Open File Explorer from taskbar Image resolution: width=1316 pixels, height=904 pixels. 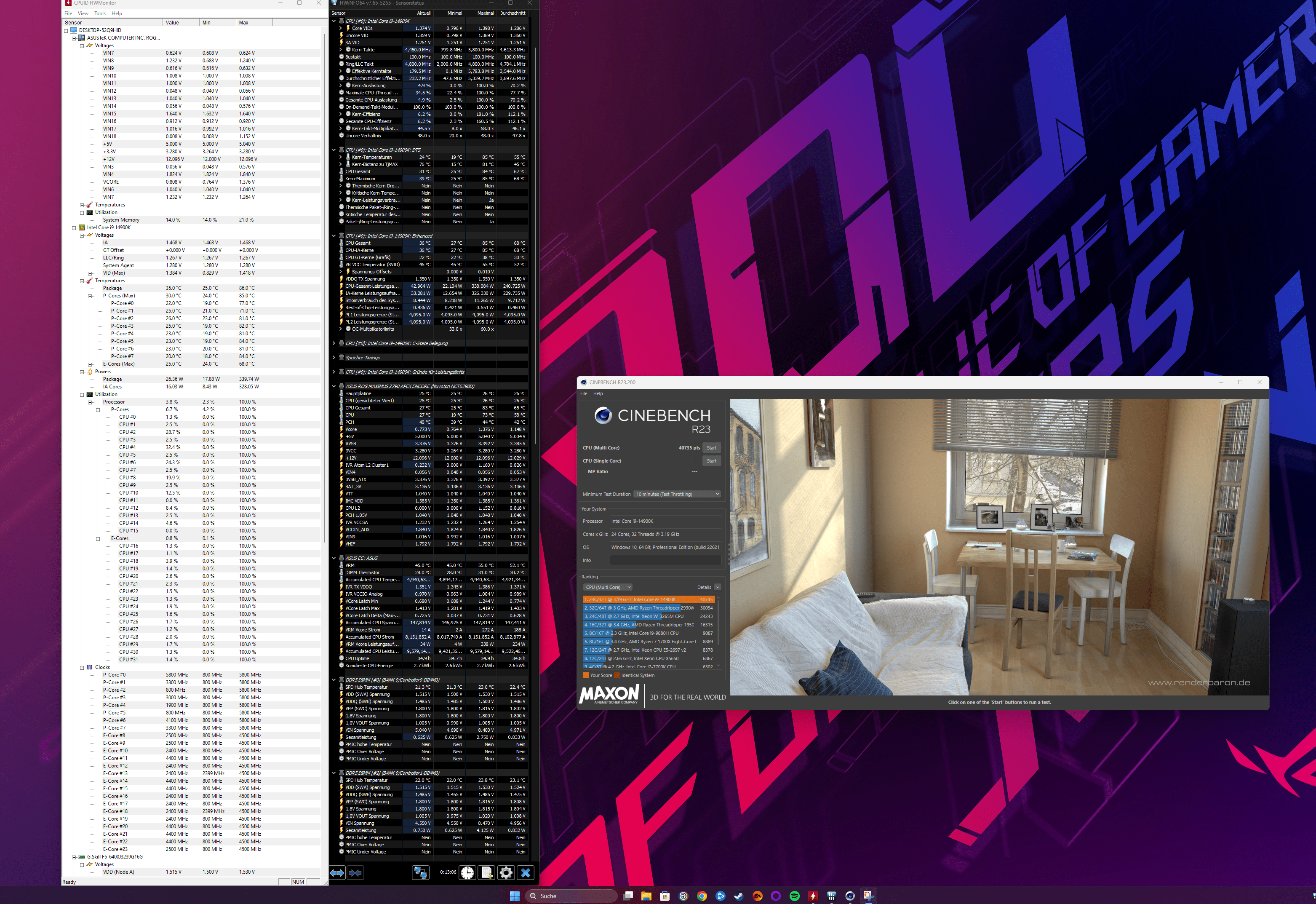point(646,896)
